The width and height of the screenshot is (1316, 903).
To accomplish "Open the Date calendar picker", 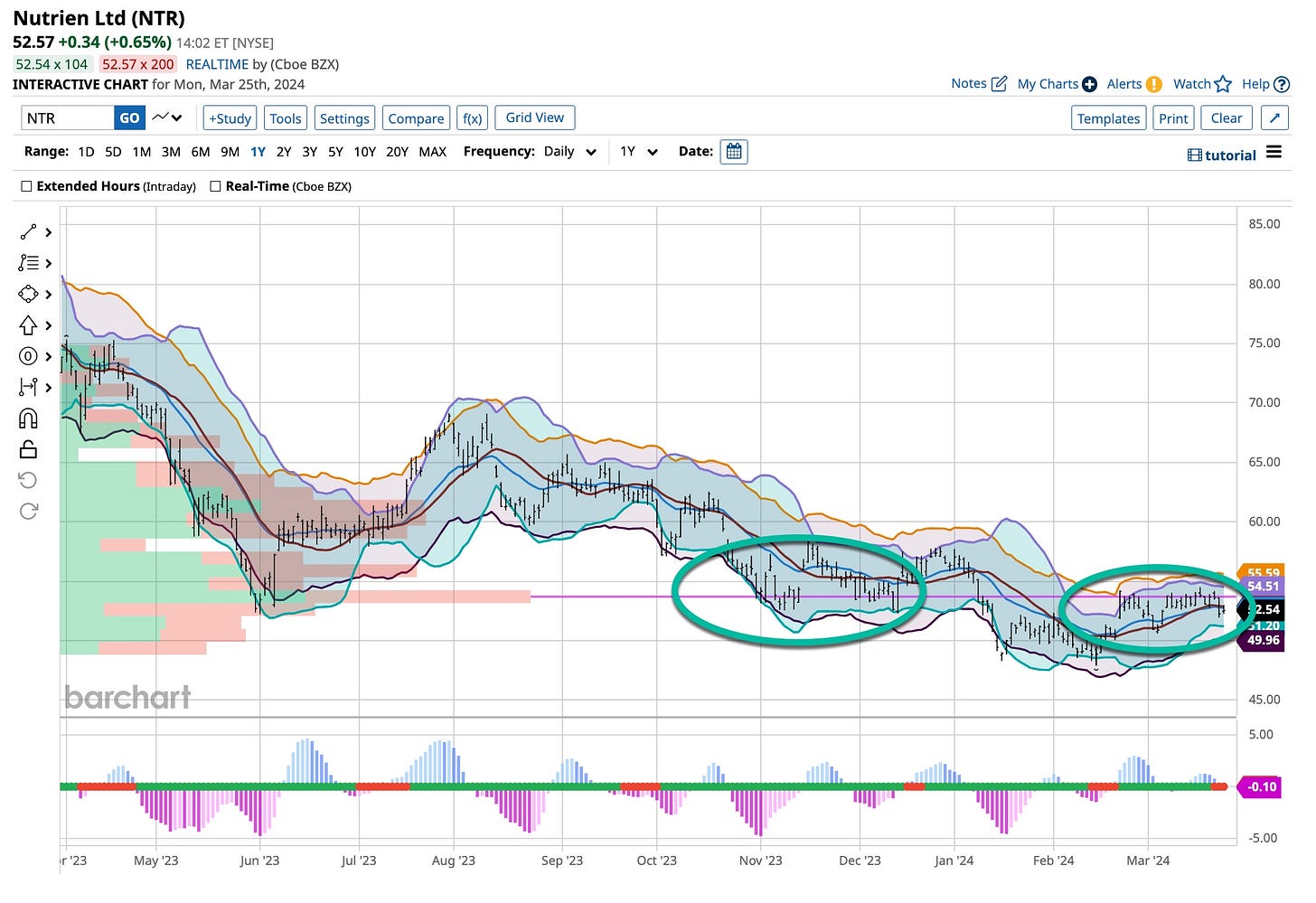I will click(734, 152).
